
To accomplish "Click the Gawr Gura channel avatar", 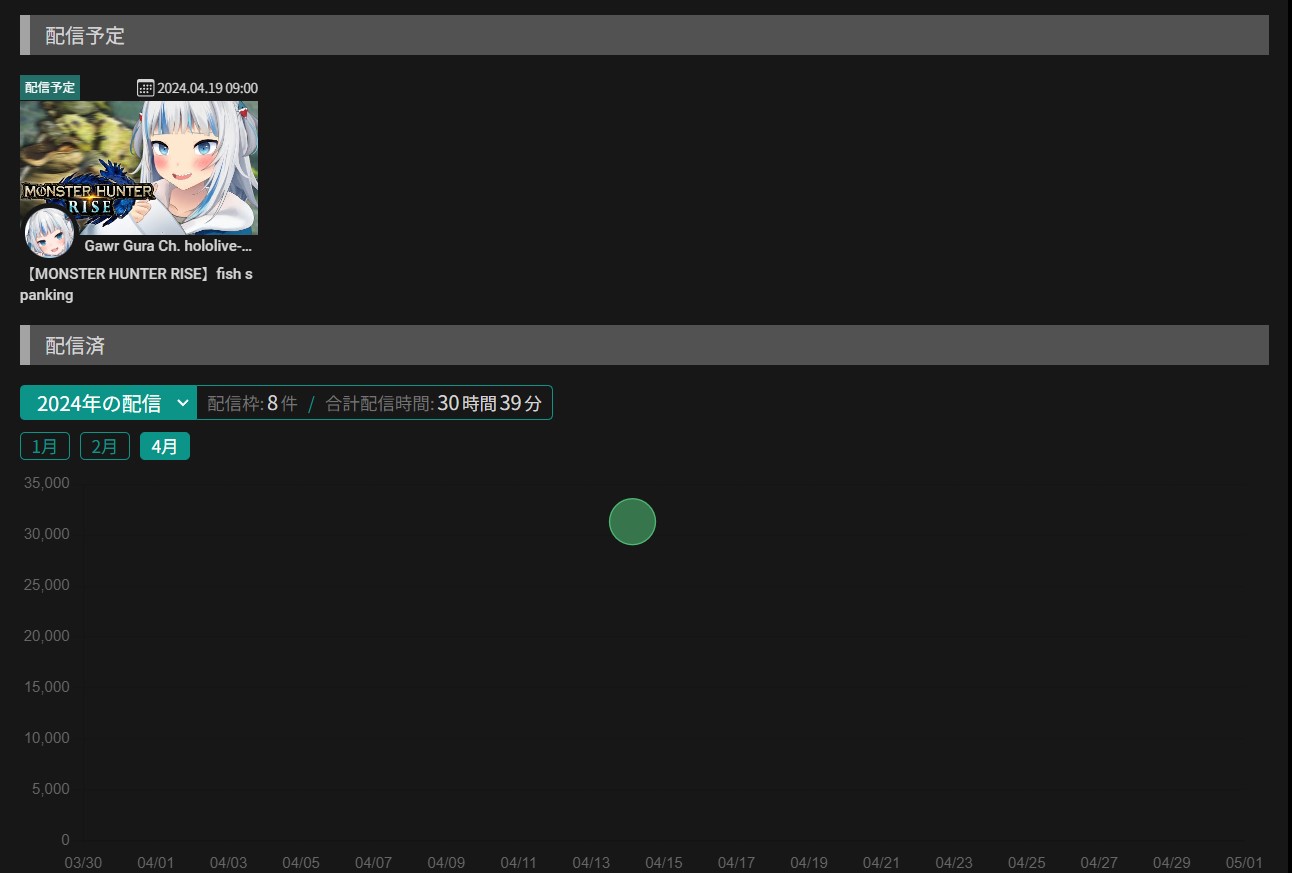I will pyautogui.click(x=49, y=233).
